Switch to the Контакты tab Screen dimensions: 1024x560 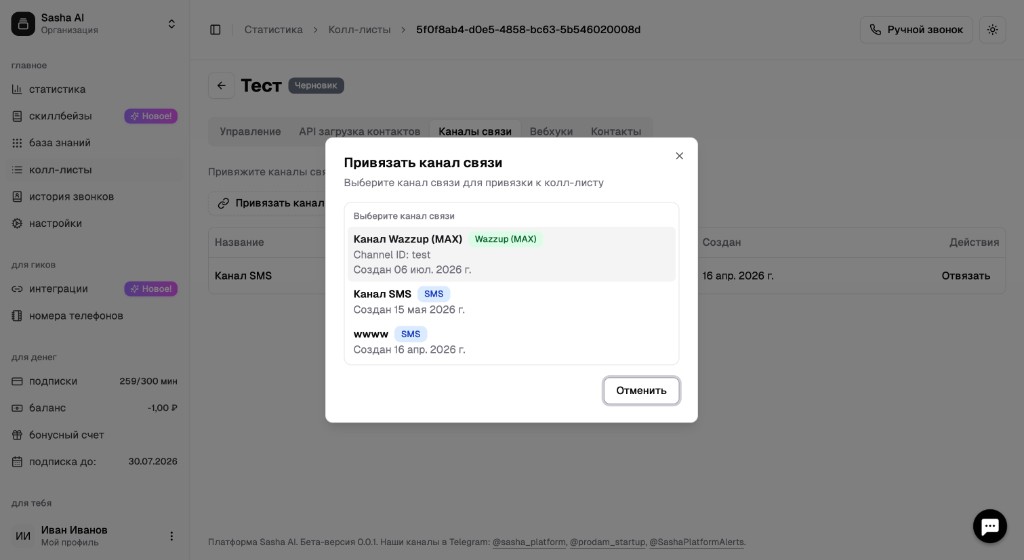click(x=616, y=131)
